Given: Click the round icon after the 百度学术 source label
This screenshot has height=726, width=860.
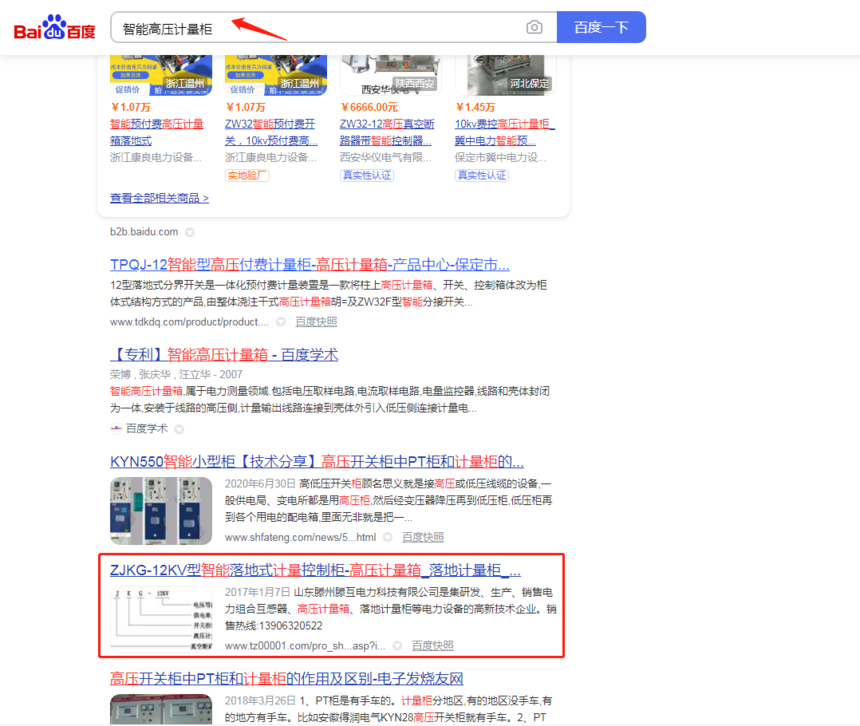Looking at the screenshot, I should click(179, 429).
